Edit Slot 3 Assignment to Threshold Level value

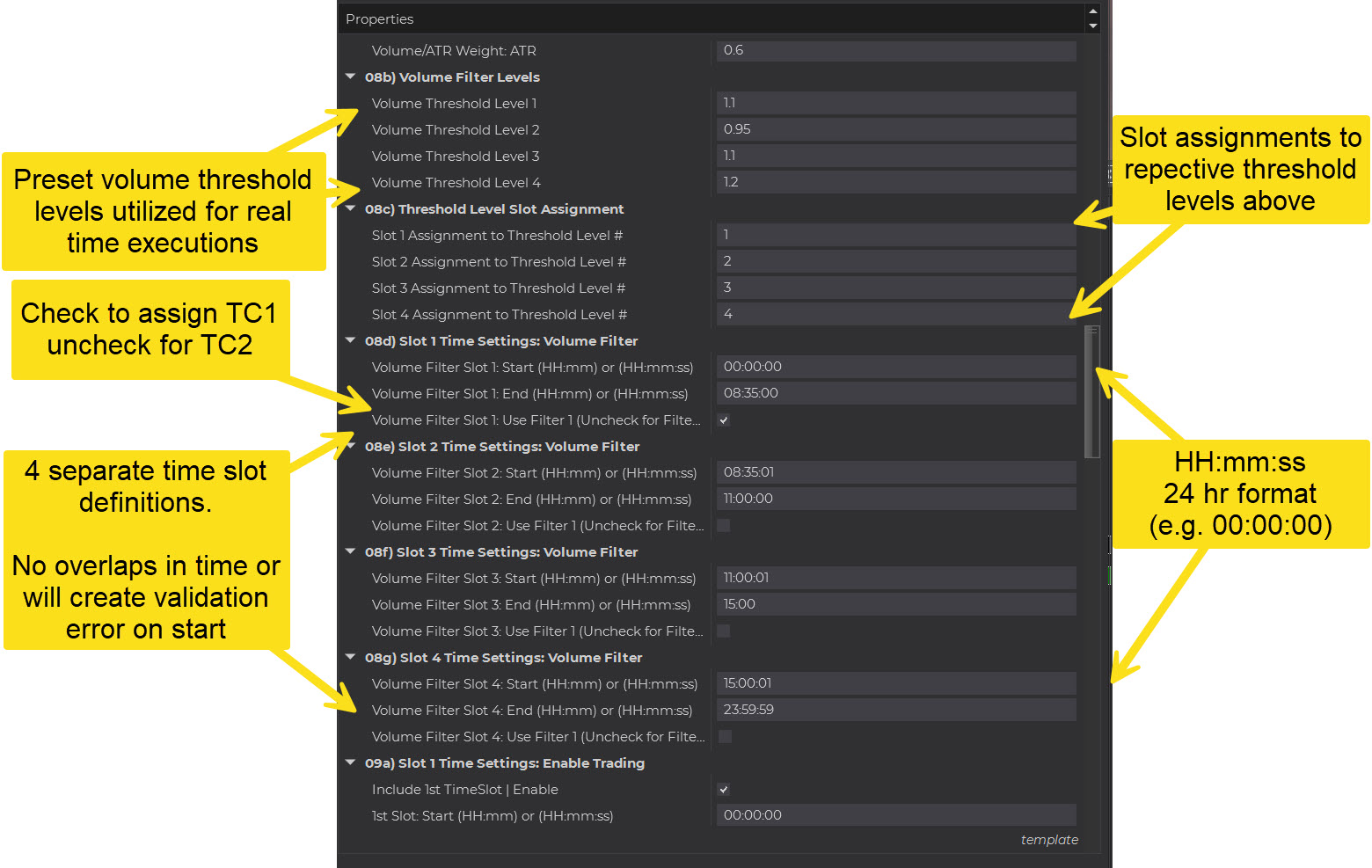[x=895, y=288]
